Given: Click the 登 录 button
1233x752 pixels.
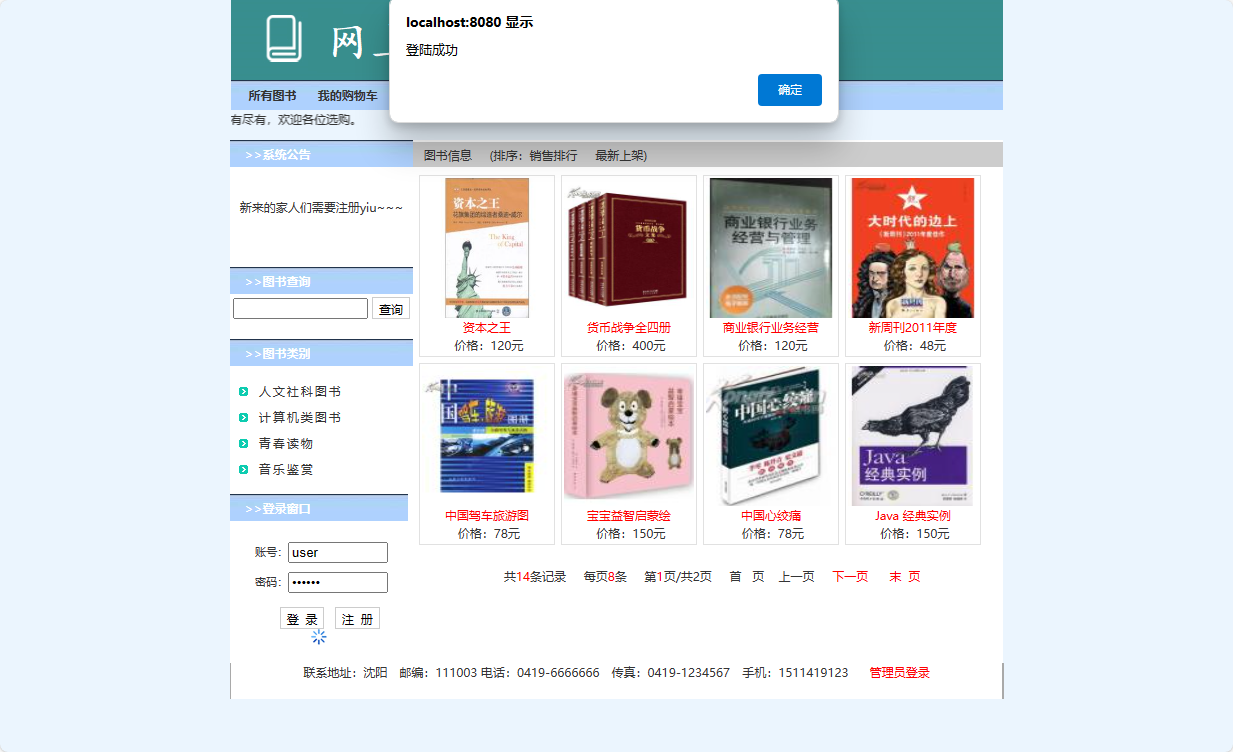Looking at the screenshot, I should click(301, 618).
